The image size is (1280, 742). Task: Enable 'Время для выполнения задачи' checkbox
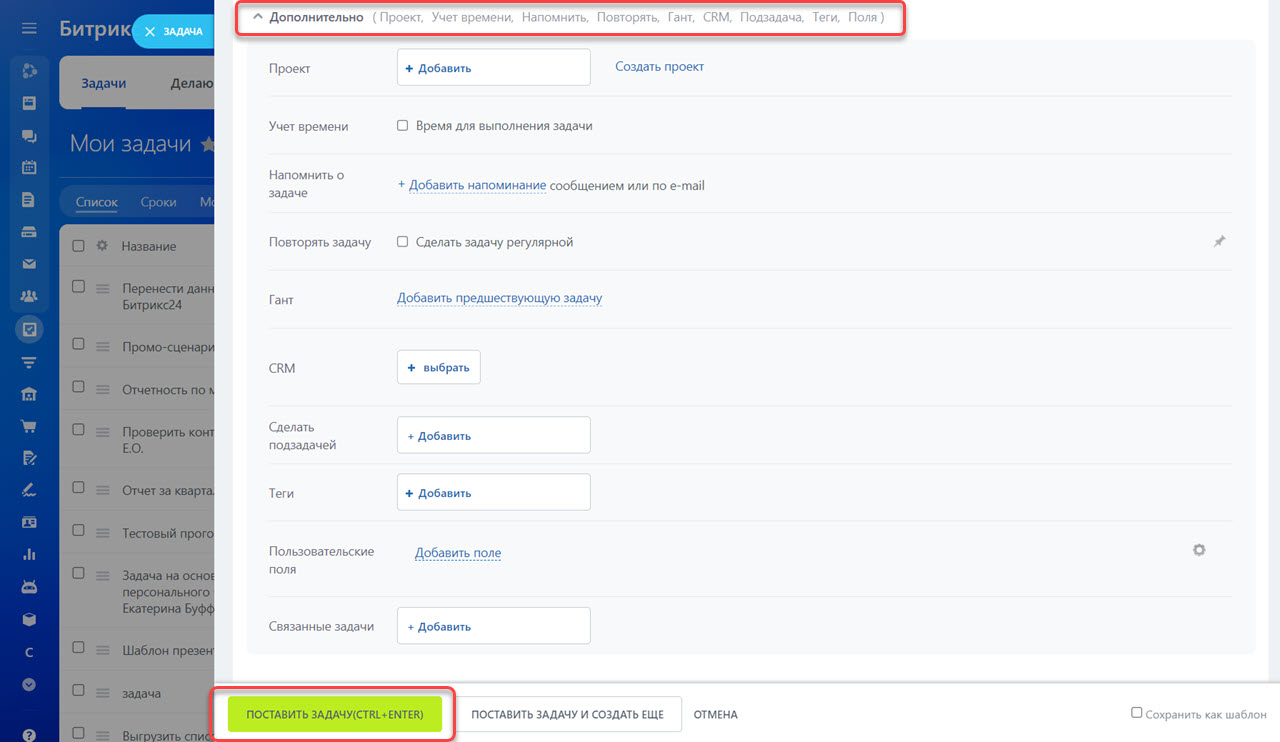coord(403,126)
